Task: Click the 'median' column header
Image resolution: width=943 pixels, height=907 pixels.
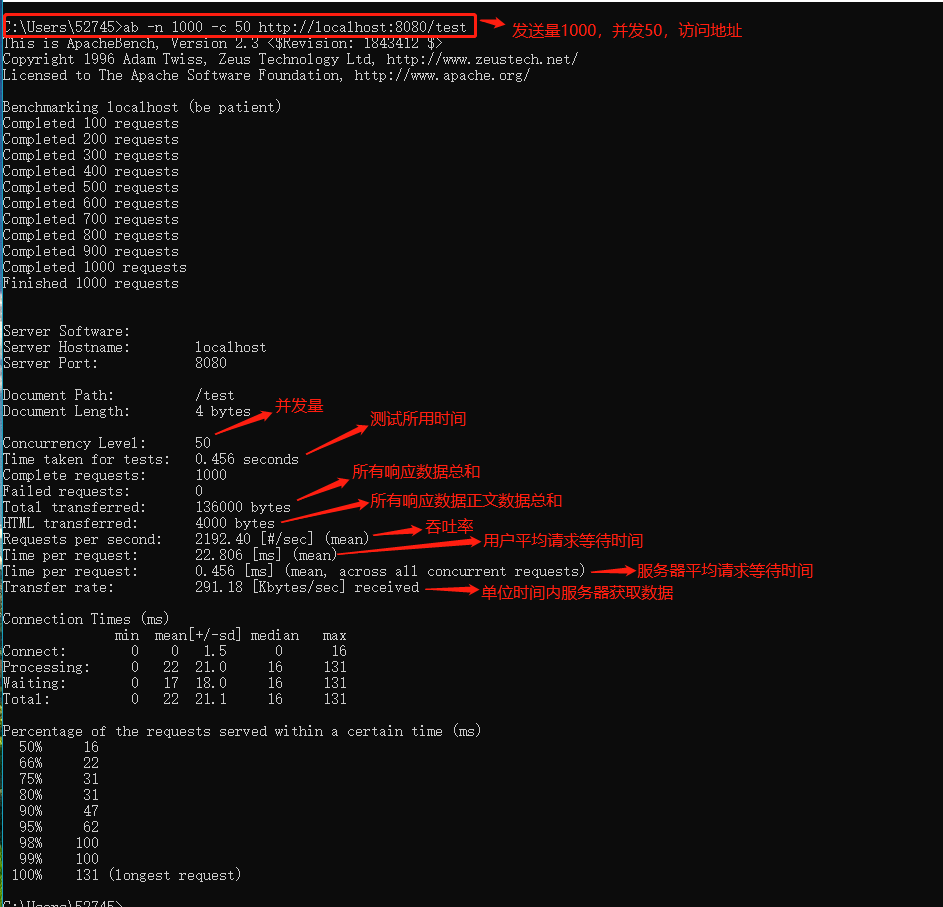Action: pyautogui.click(x=274, y=636)
